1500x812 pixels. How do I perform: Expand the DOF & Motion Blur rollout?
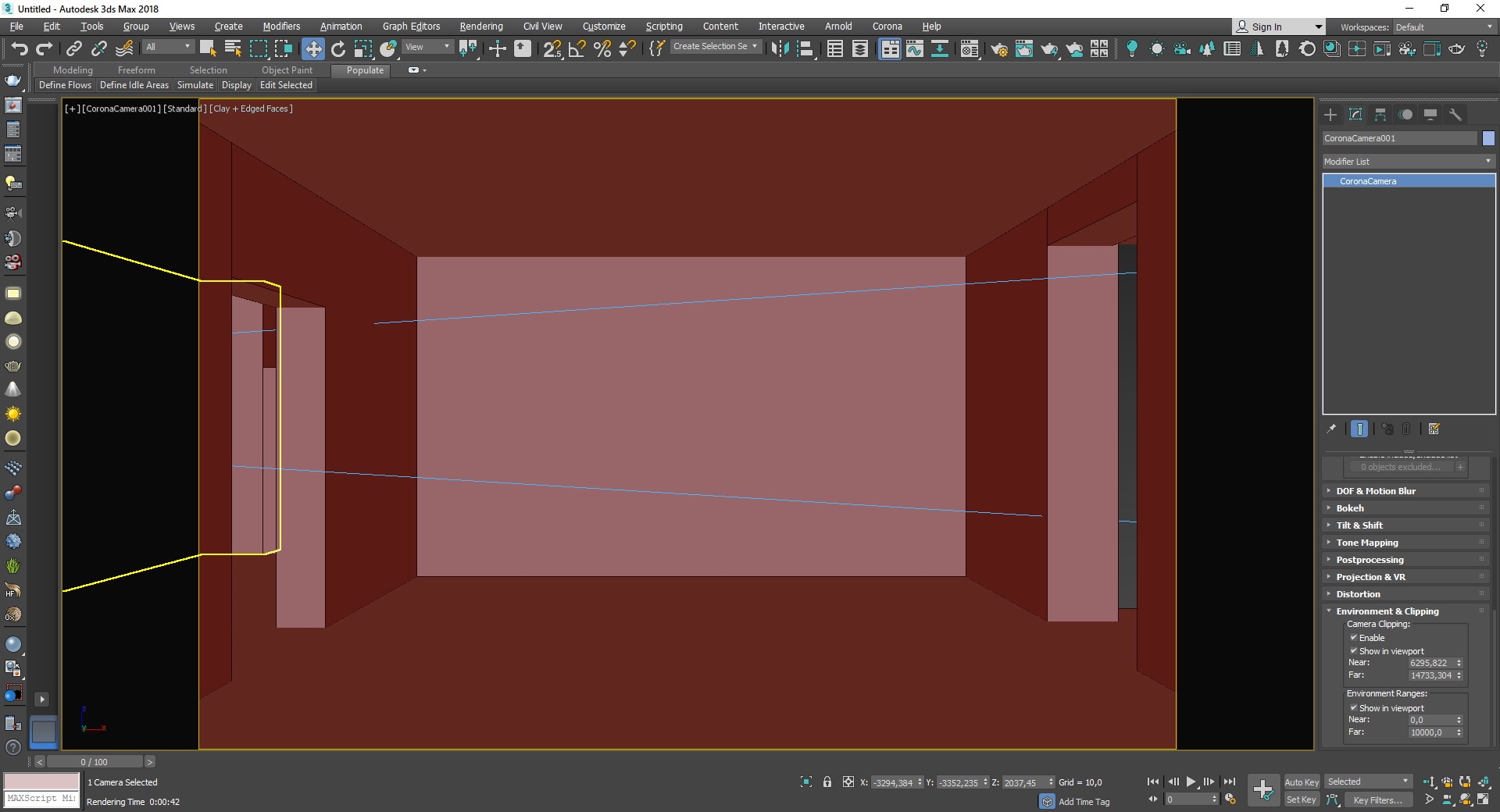pos(1407,491)
